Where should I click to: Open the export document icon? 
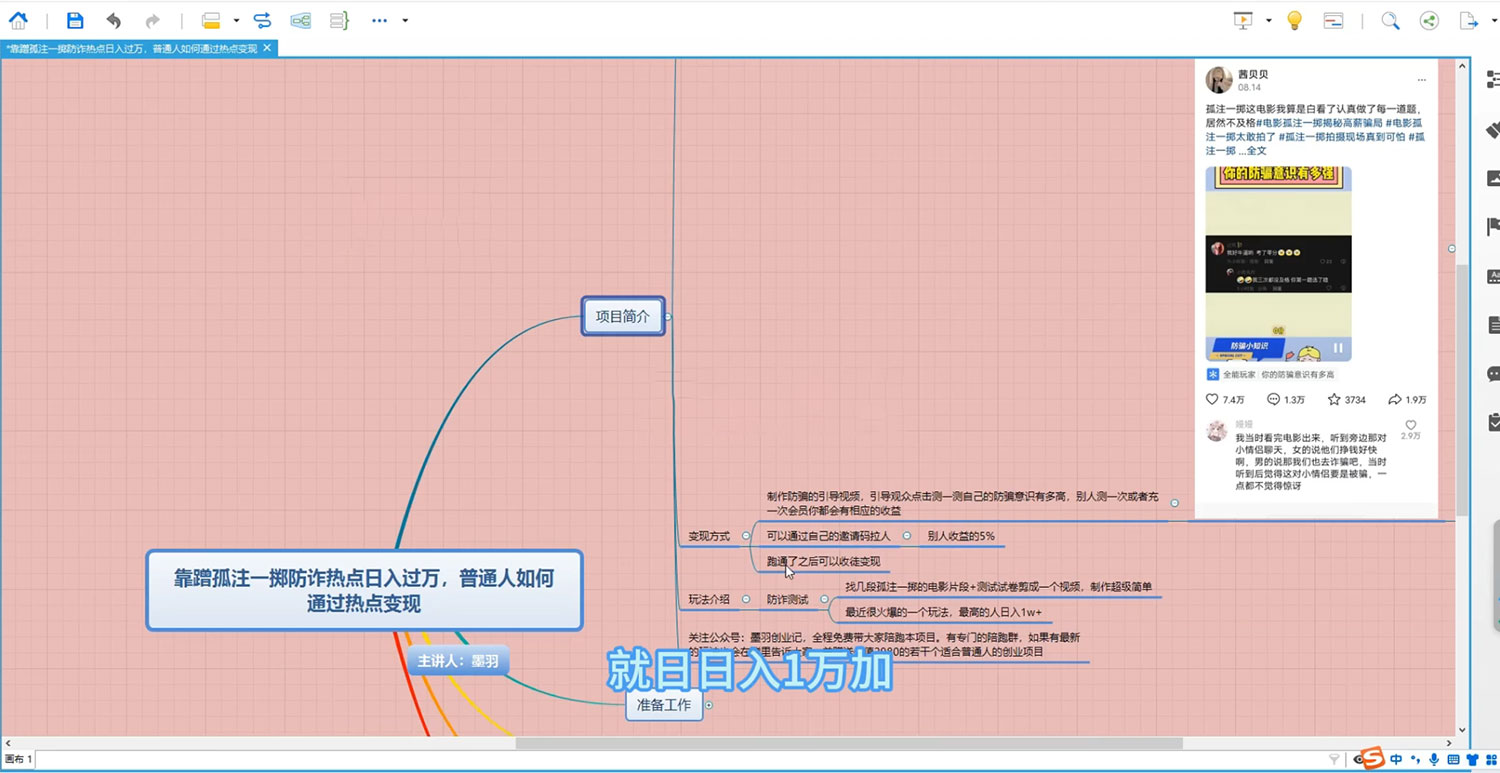point(1470,20)
